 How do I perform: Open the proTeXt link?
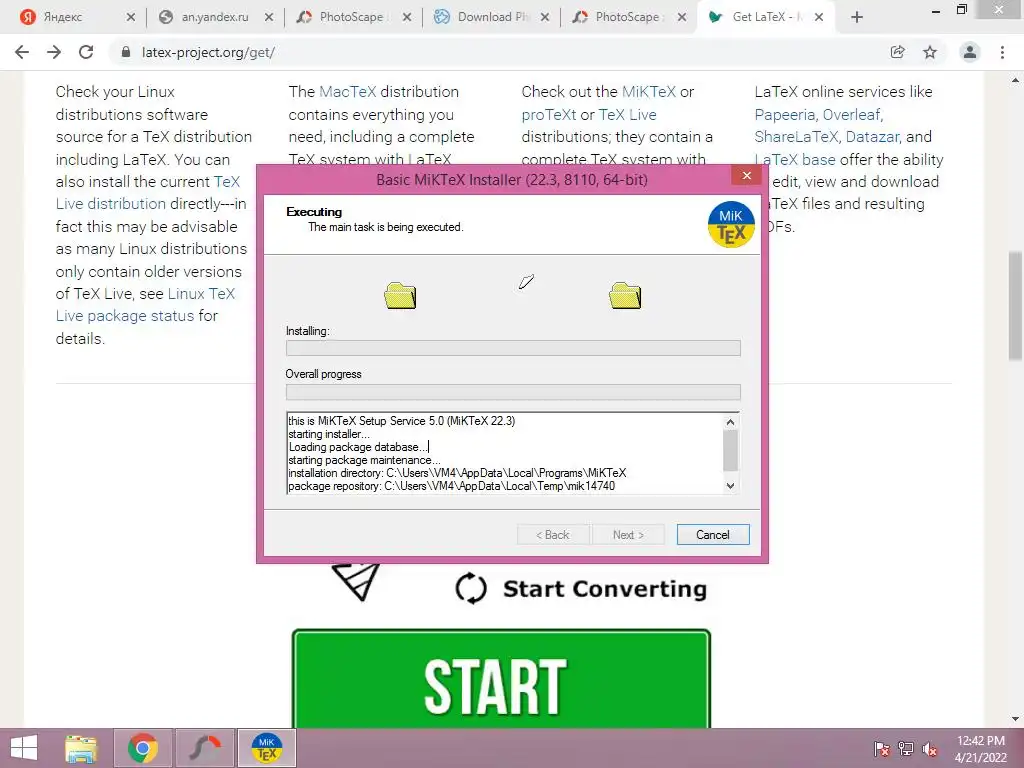[x=549, y=115]
